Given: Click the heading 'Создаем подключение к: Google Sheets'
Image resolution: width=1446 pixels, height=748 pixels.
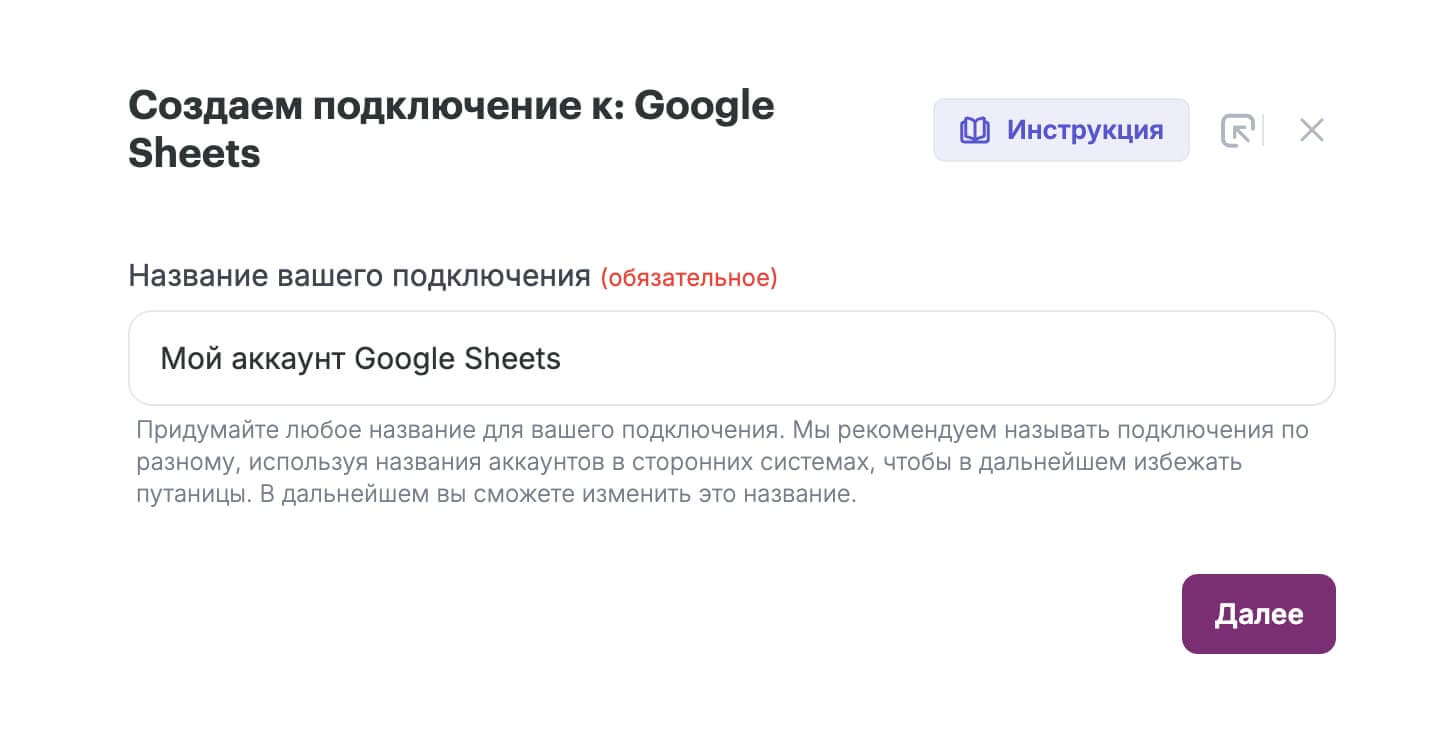Looking at the screenshot, I should (x=451, y=129).
